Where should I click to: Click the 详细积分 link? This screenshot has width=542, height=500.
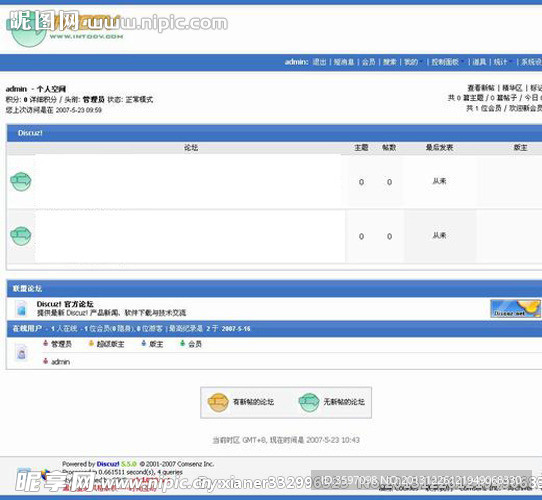point(43,100)
